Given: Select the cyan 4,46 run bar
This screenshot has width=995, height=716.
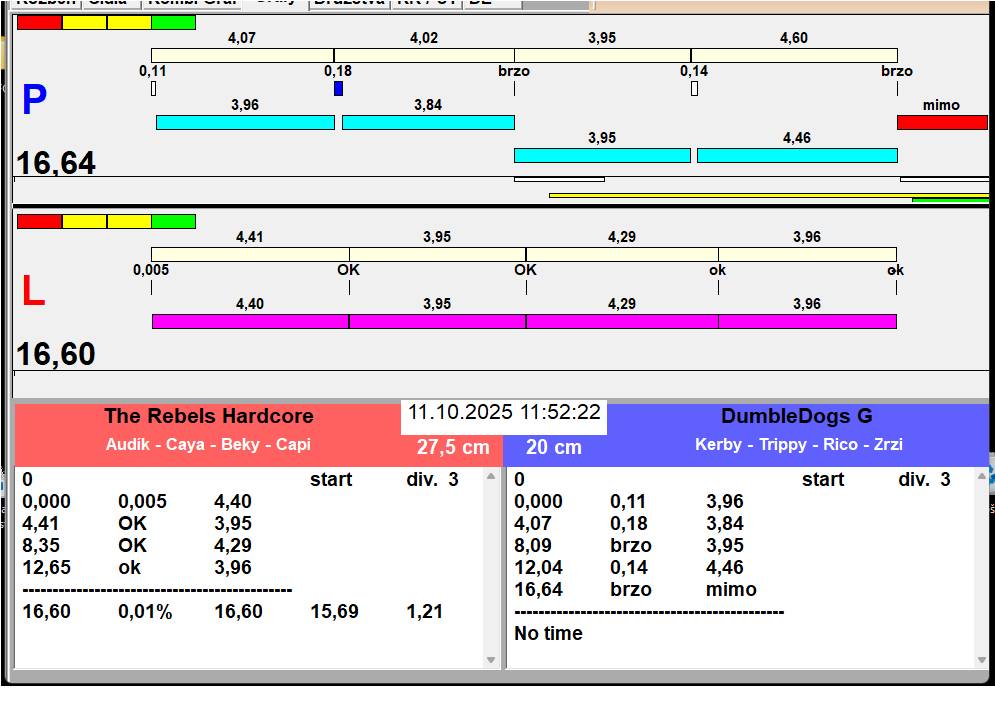Looking at the screenshot, I should (796, 155).
